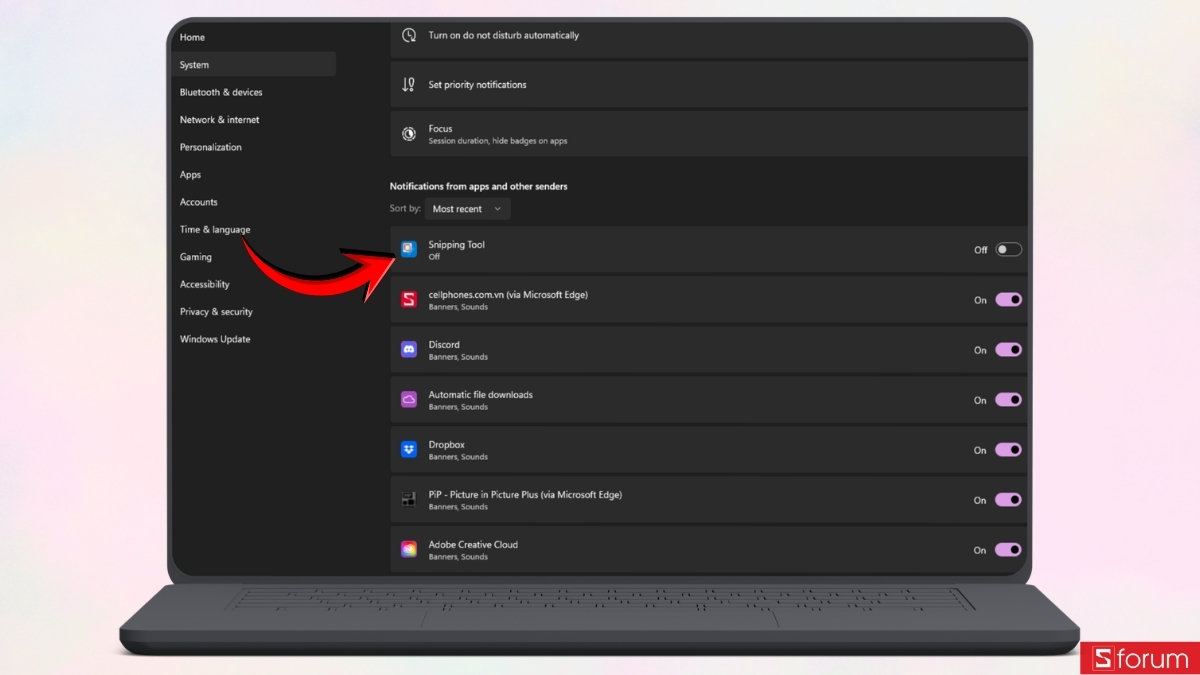Open Personalization settings

point(211,147)
